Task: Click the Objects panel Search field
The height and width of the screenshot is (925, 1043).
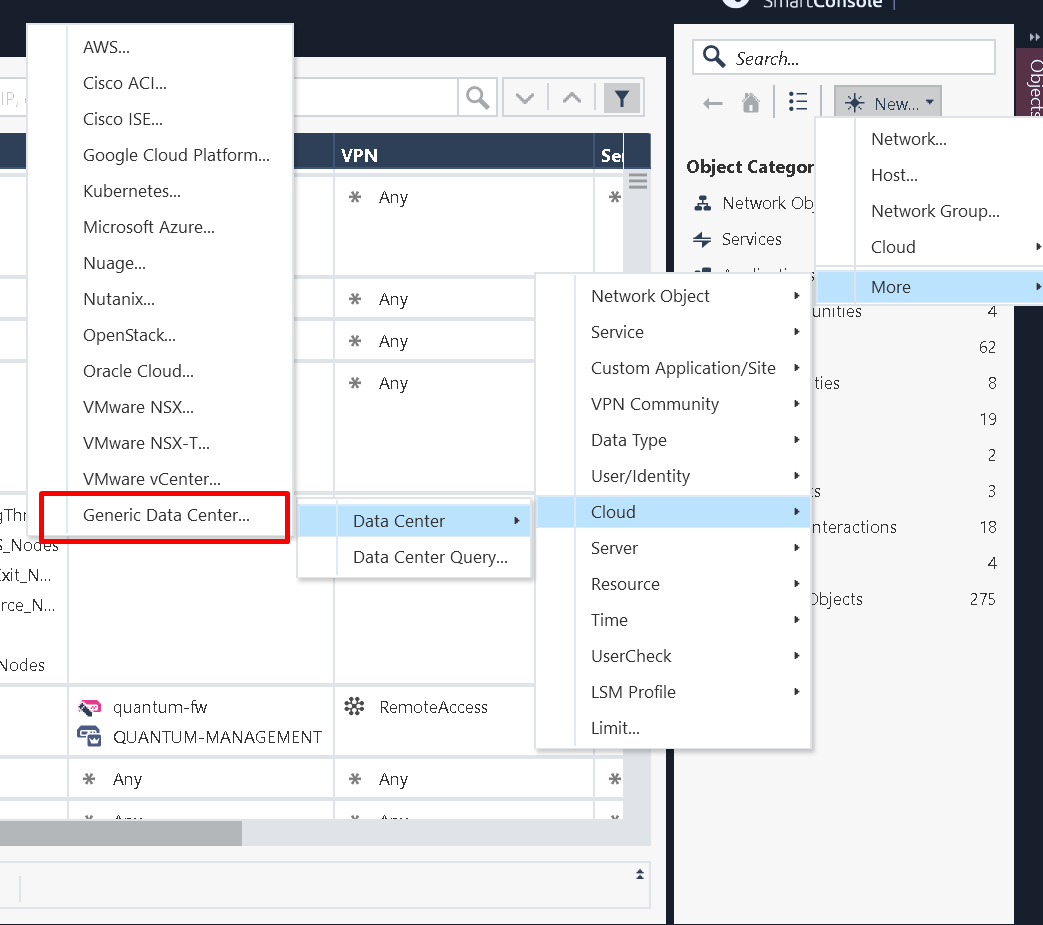Action: [843, 58]
